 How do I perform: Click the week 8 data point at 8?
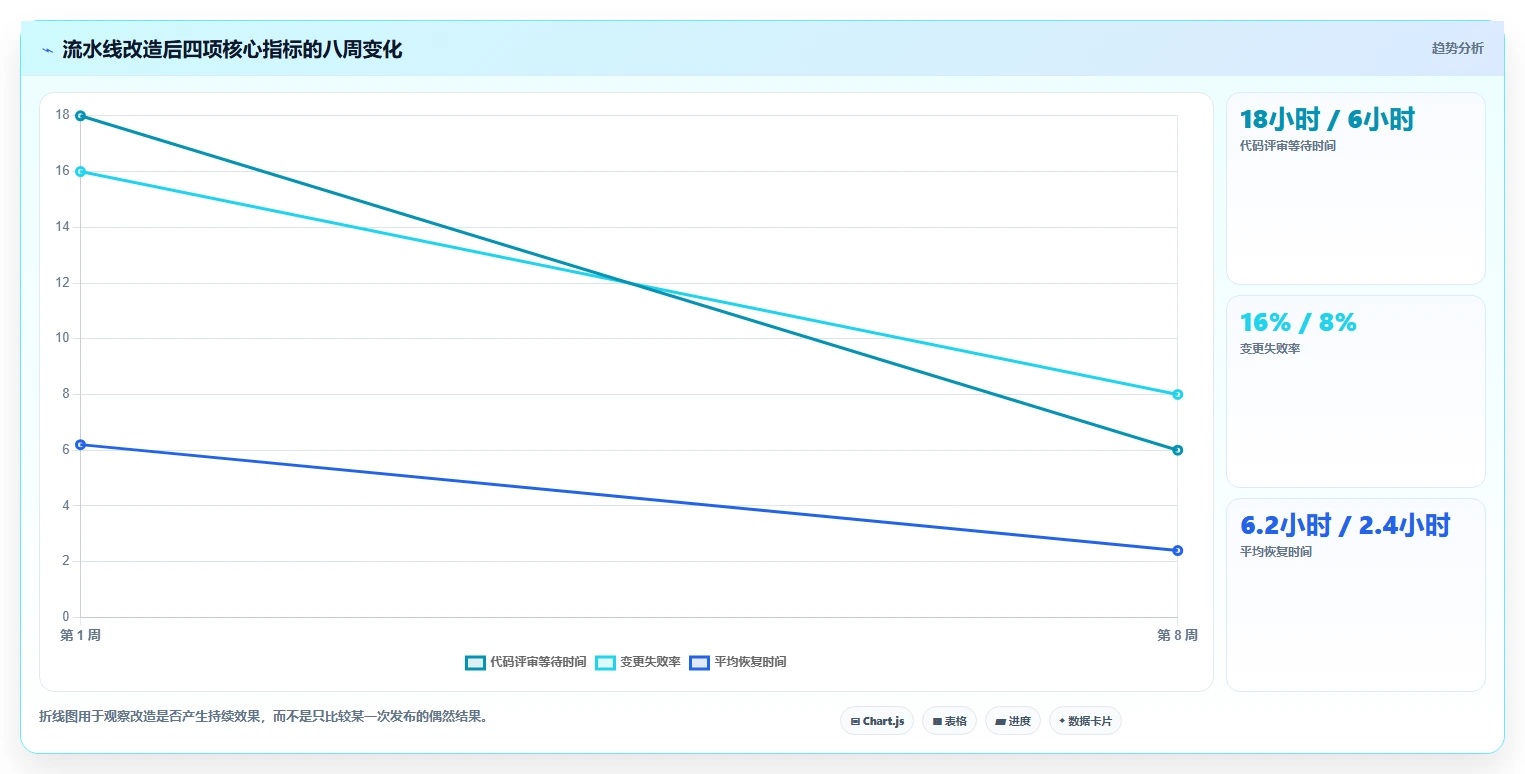[1177, 394]
